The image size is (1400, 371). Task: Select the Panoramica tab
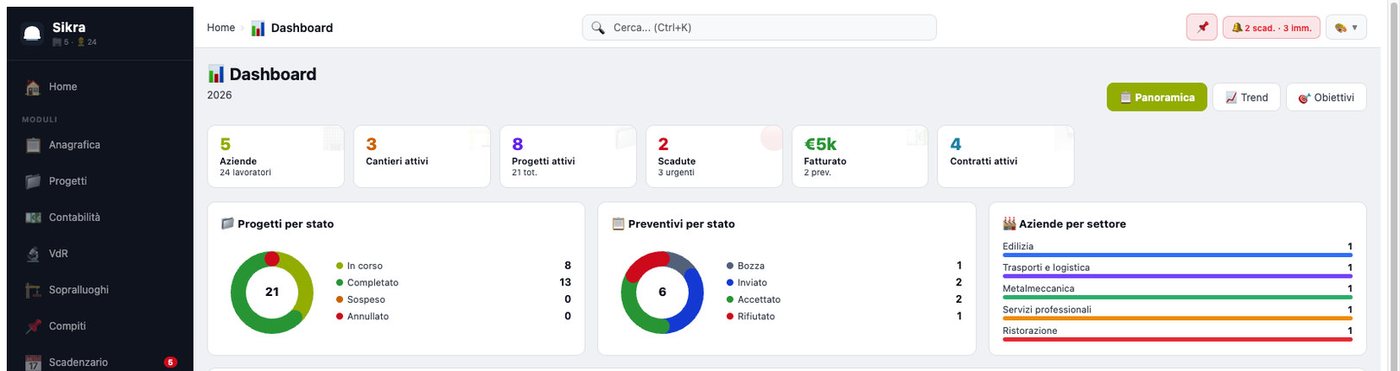pos(1157,97)
